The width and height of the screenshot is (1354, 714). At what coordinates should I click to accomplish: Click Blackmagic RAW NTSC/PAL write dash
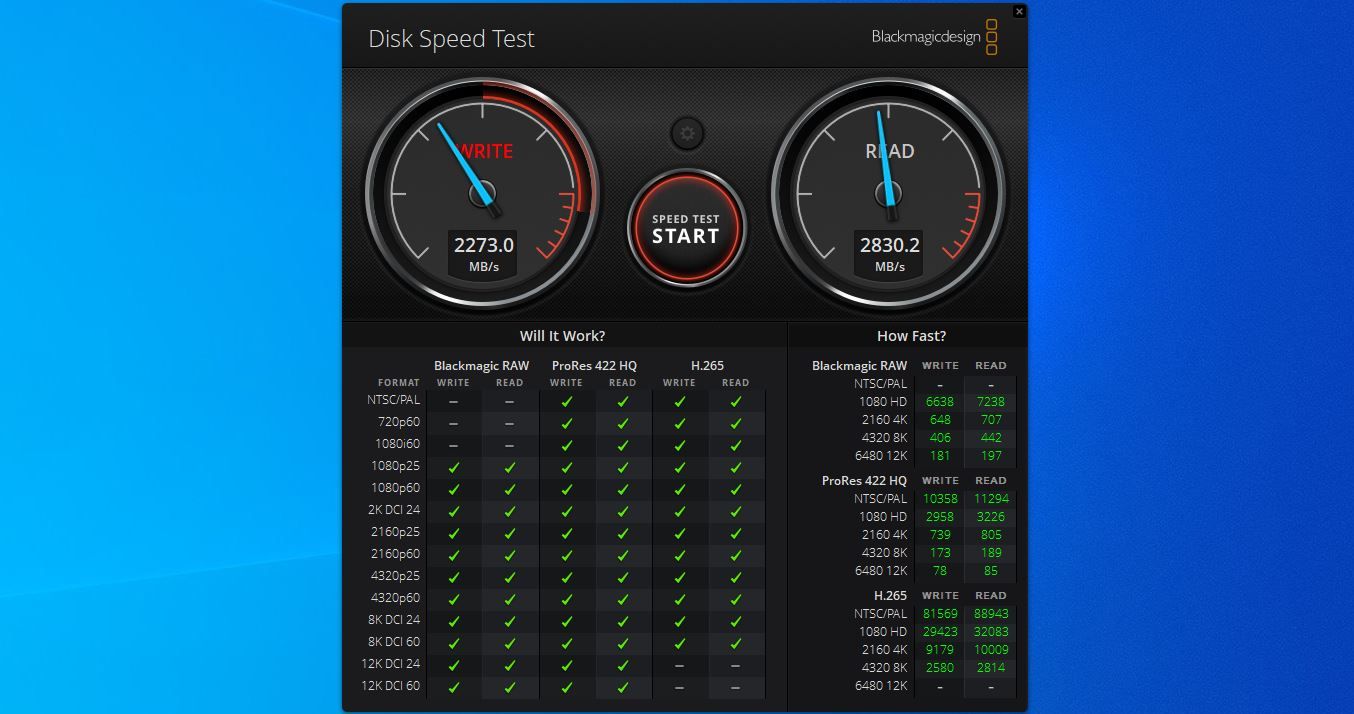click(x=453, y=401)
